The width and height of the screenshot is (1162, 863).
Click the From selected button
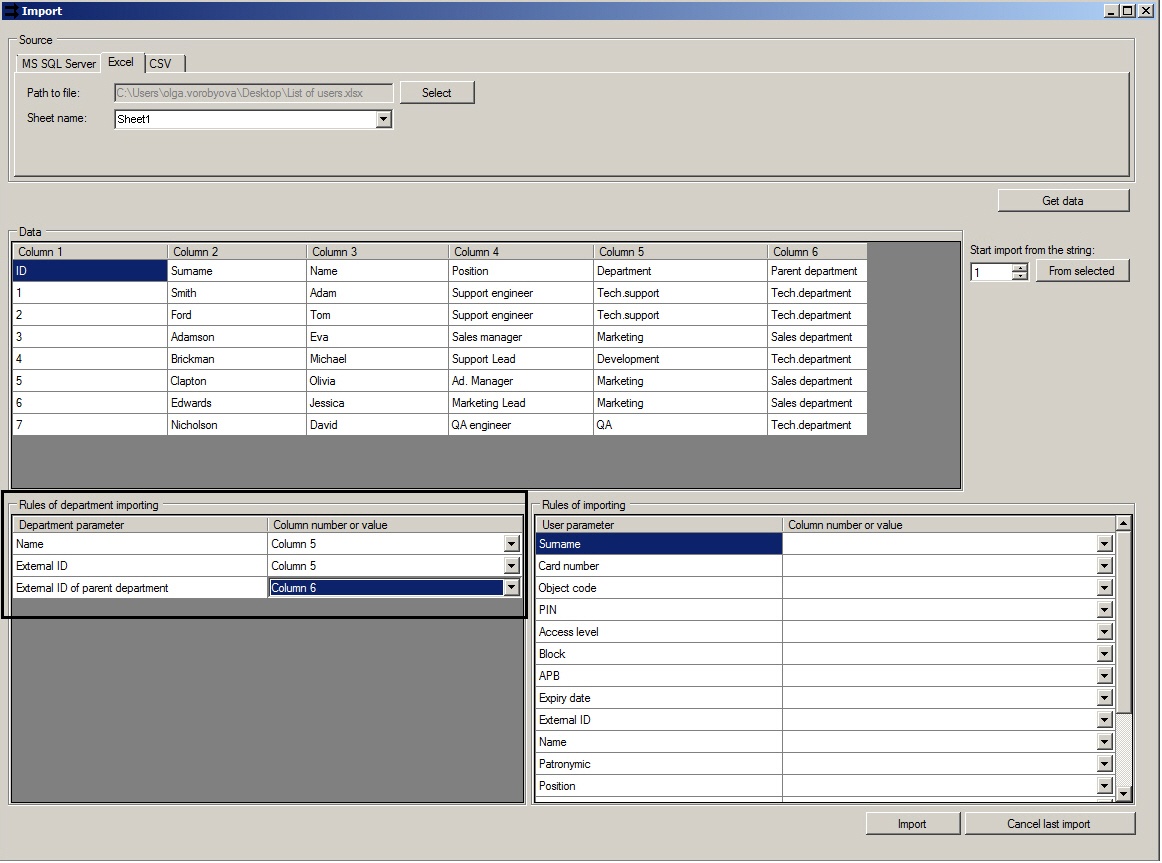click(x=1082, y=271)
